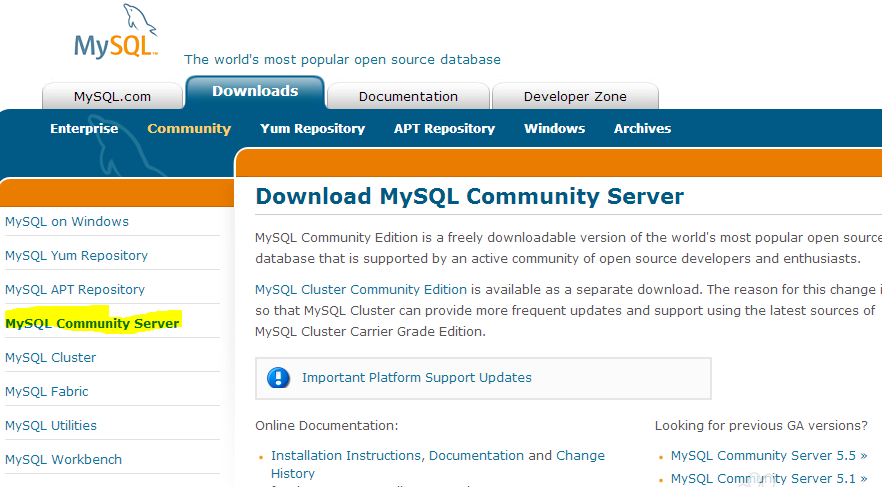The height and width of the screenshot is (487, 882).
Task: Follow MySQL Cluster Community Edition link
Action: coord(361,290)
